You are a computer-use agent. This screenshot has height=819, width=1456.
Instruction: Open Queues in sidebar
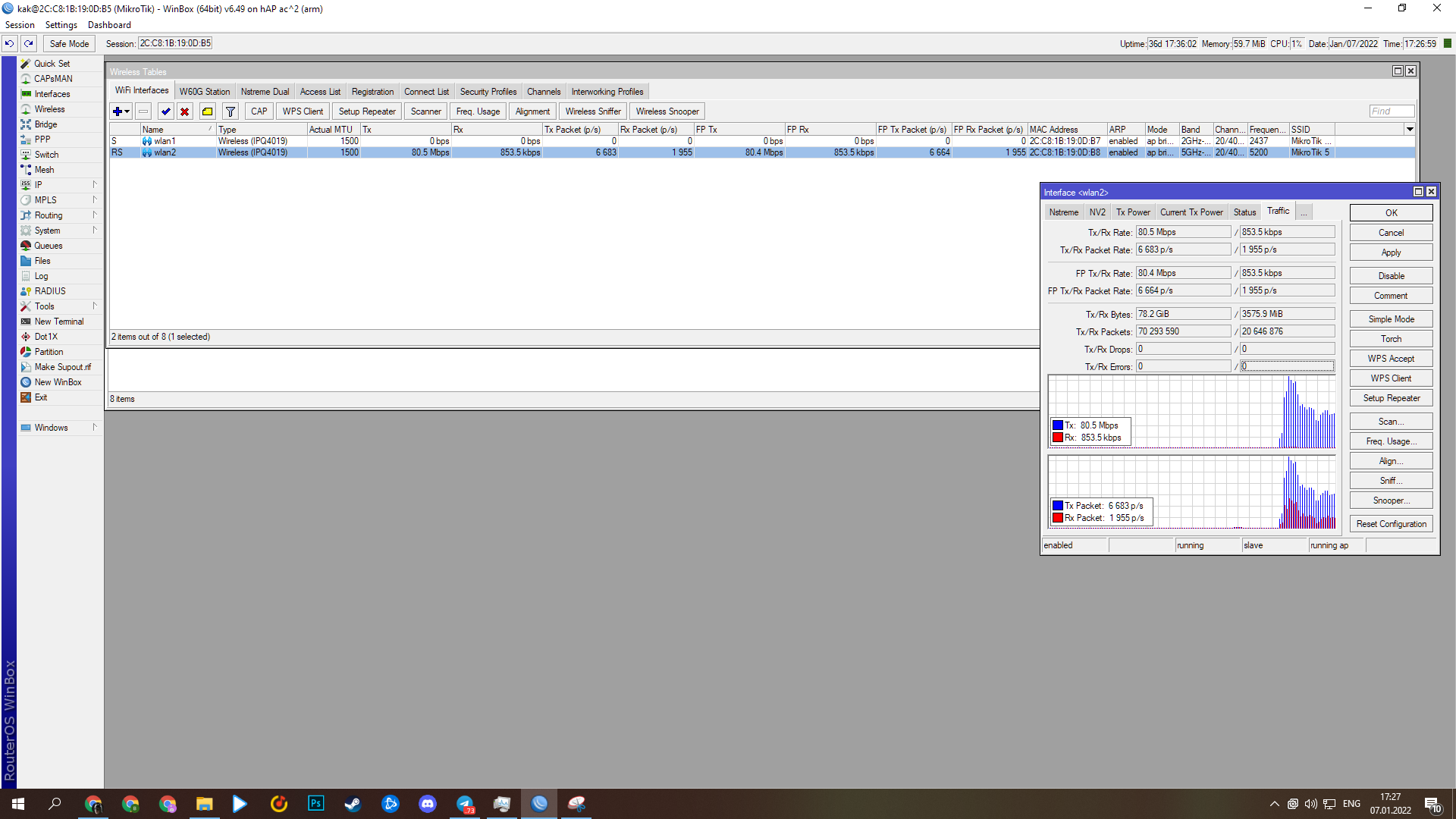(49, 246)
